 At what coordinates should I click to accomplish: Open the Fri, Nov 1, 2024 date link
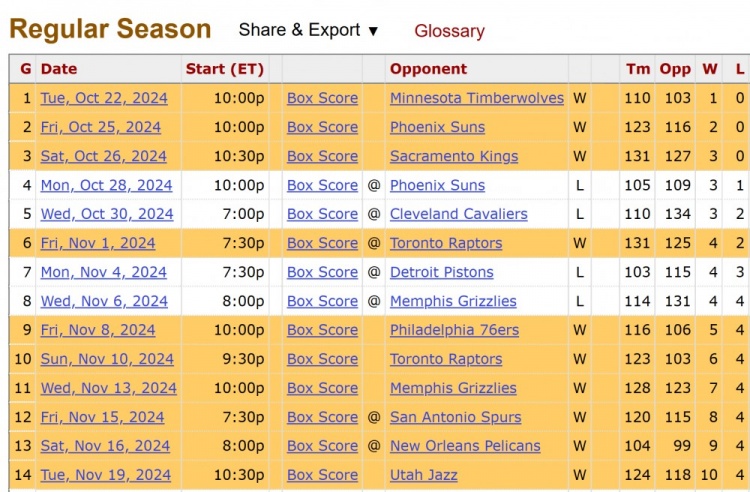(x=98, y=243)
